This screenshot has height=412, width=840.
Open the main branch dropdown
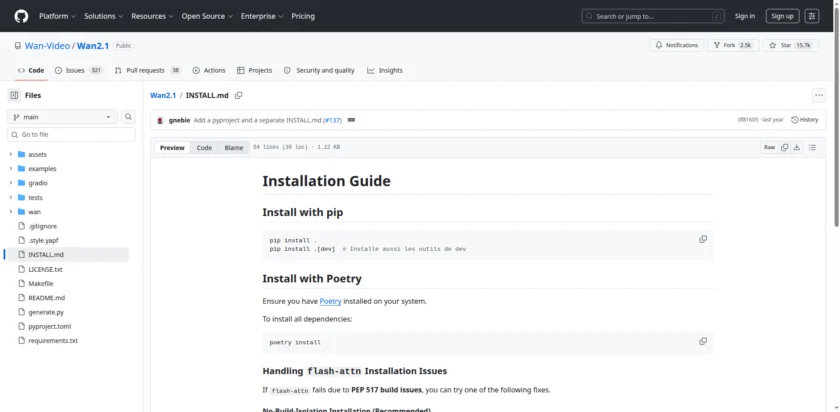pos(62,117)
